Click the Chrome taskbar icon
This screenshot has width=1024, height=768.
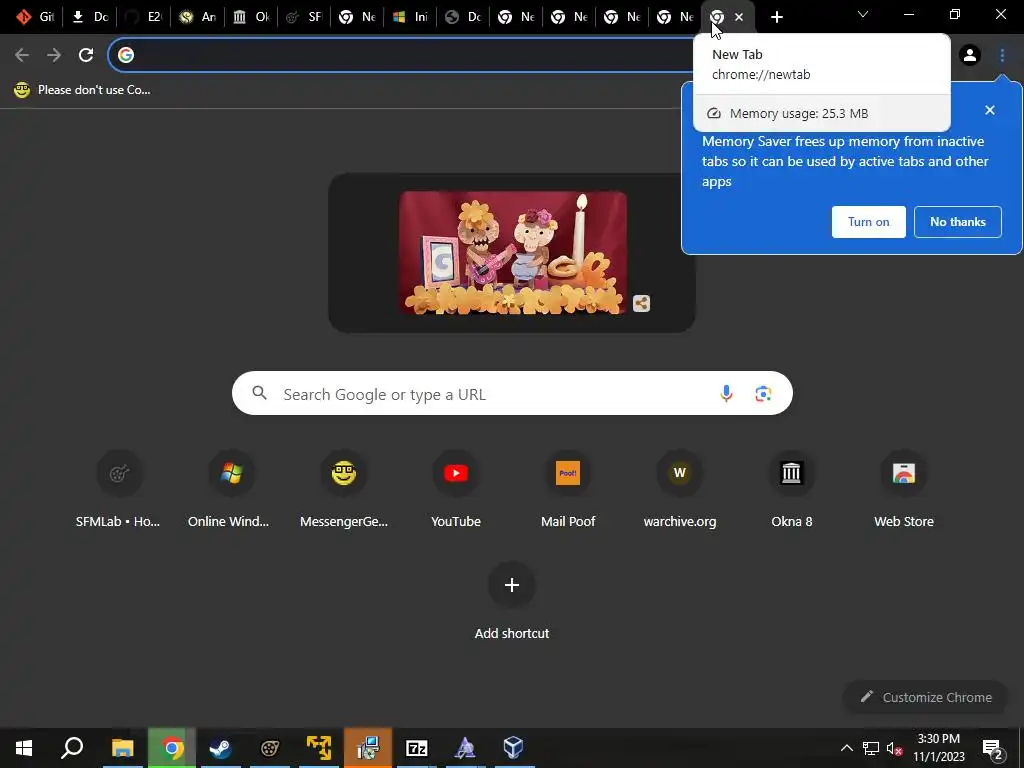click(172, 748)
